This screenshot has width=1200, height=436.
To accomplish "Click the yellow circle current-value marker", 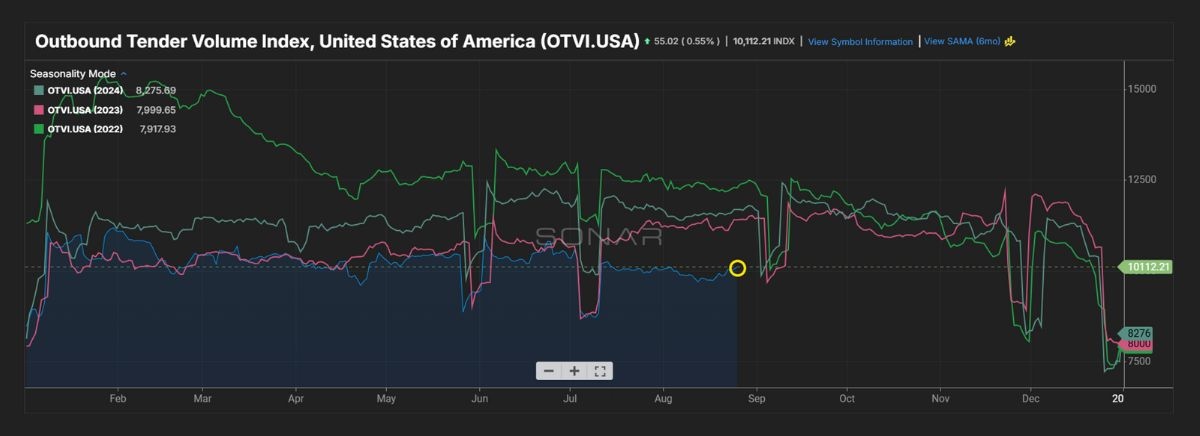I will click(737, 268).
